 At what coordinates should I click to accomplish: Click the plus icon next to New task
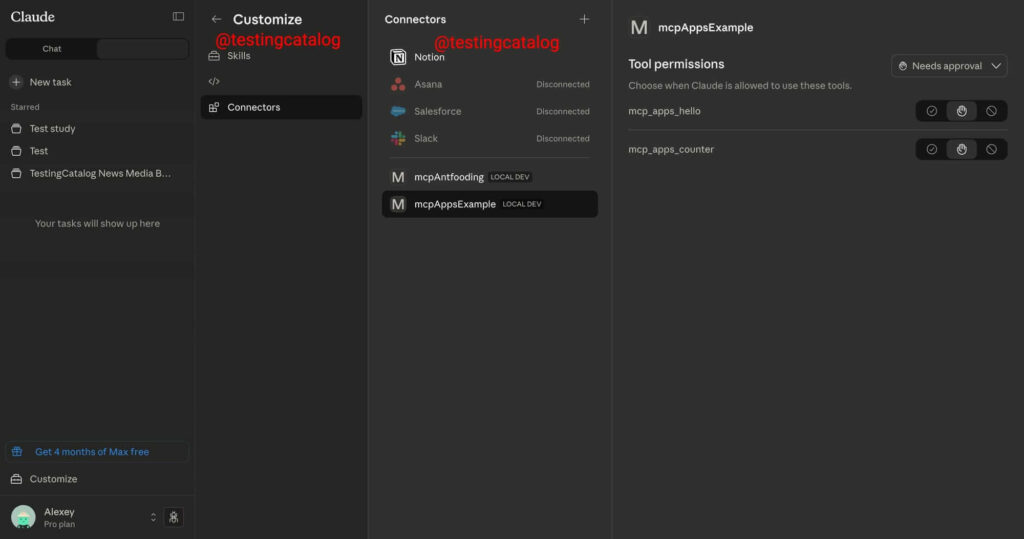click(16, 82)
